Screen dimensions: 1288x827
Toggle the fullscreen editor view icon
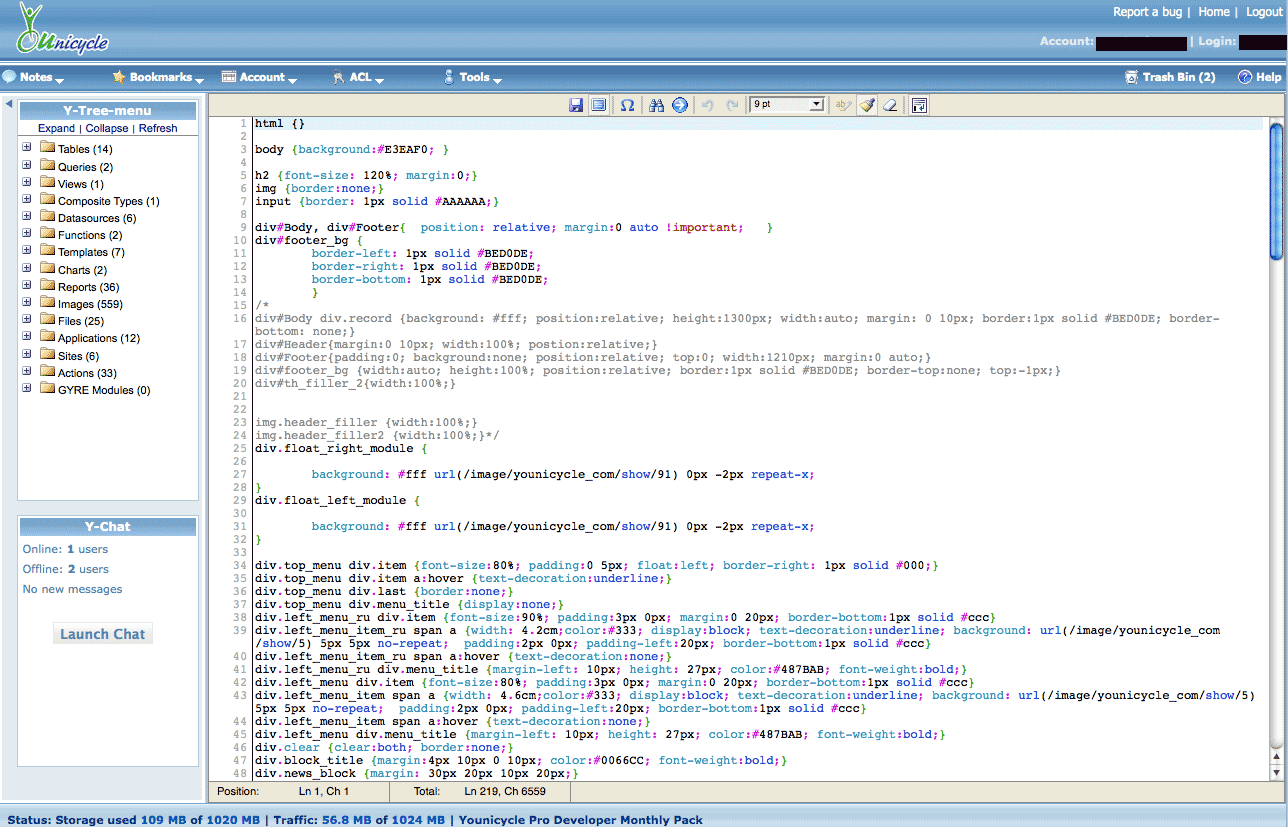point(598,105)
